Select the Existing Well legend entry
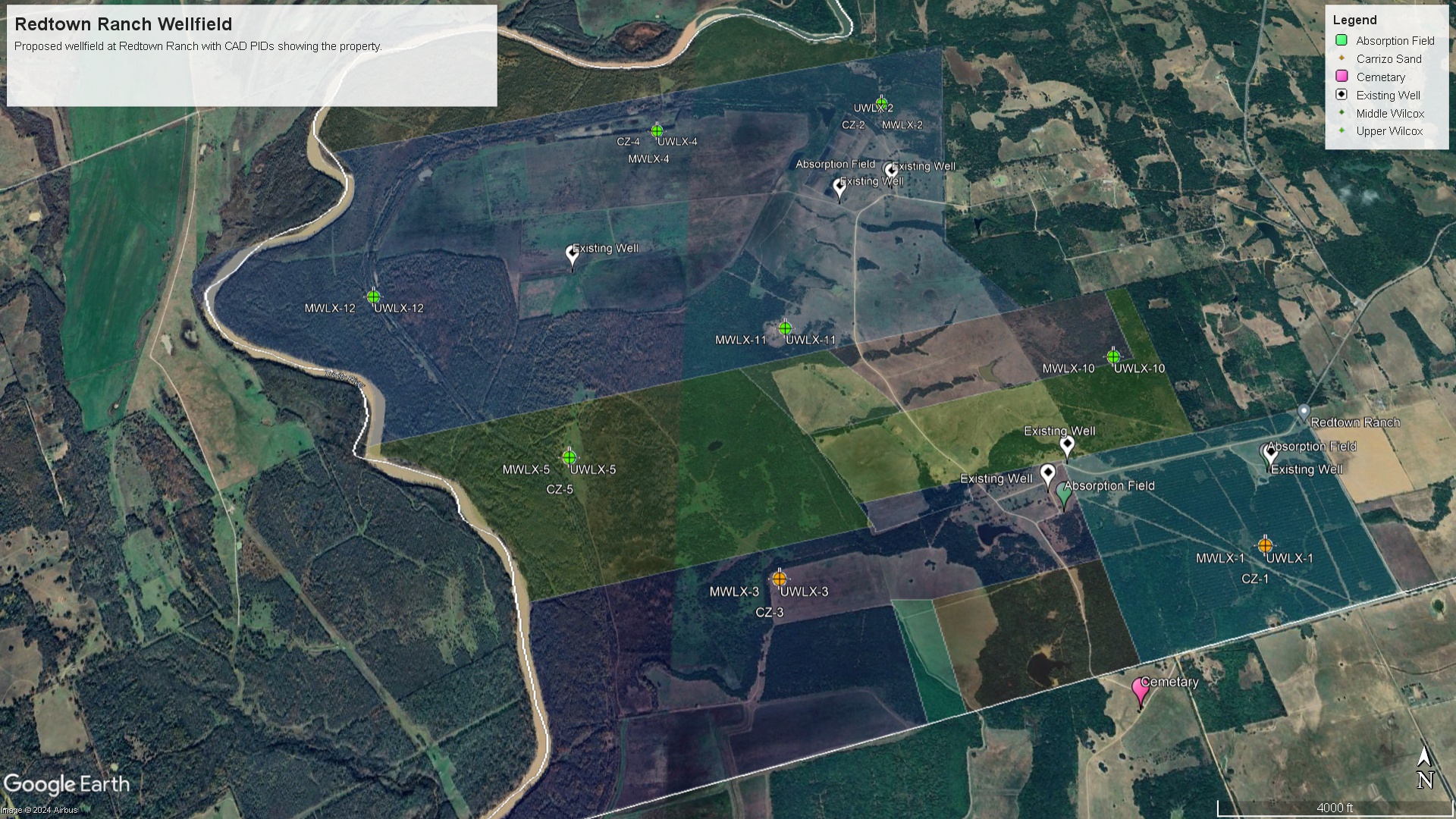 [1388, 96]
